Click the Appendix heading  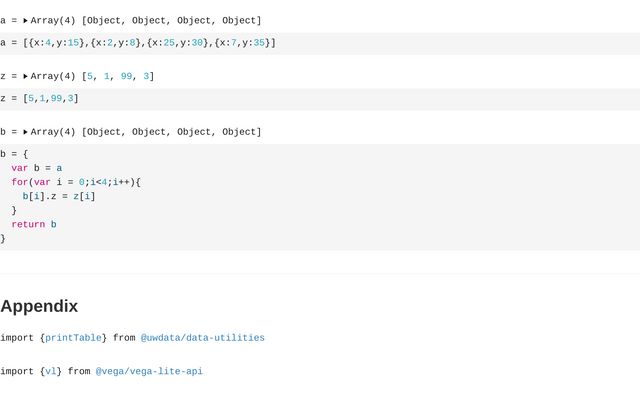39,306
